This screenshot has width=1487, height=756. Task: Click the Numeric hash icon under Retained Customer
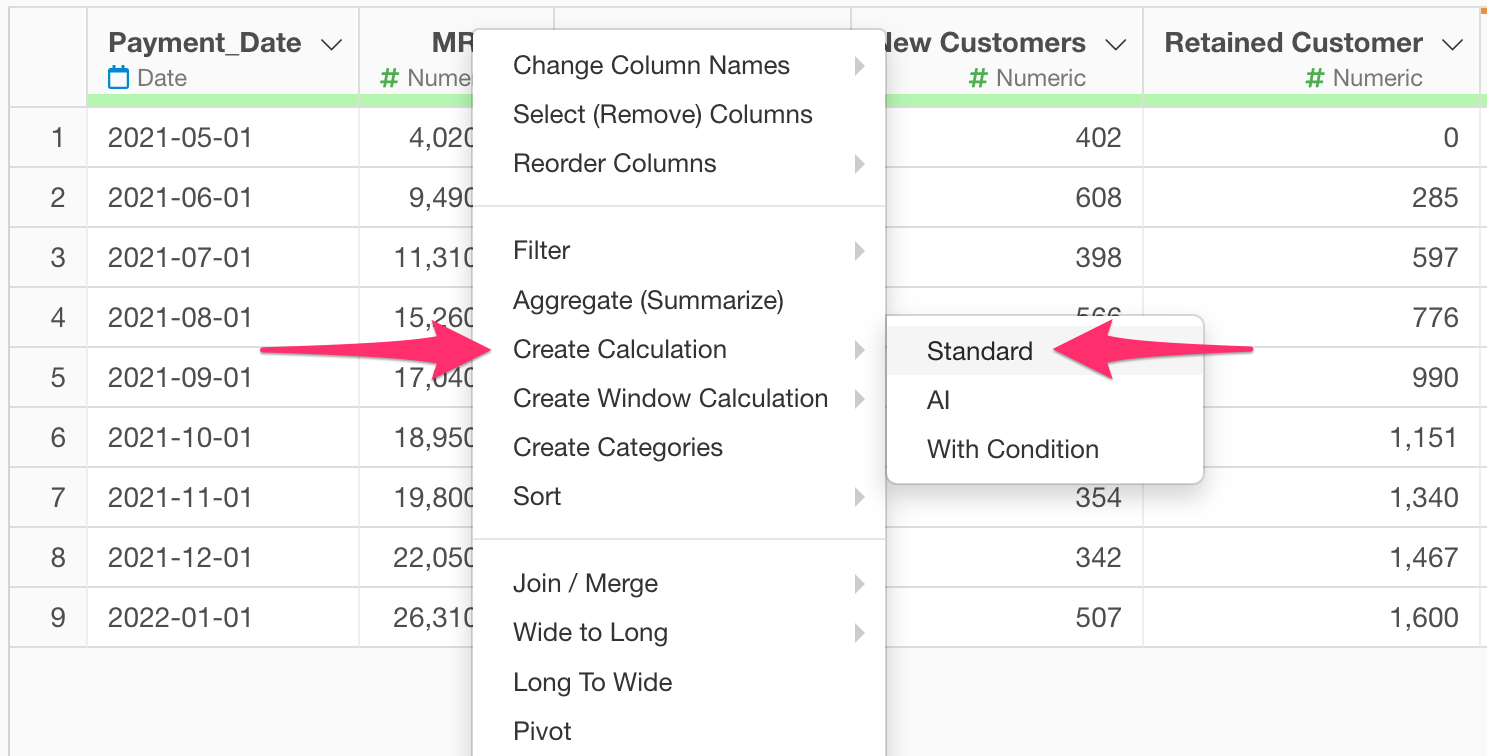(1316, 78)
